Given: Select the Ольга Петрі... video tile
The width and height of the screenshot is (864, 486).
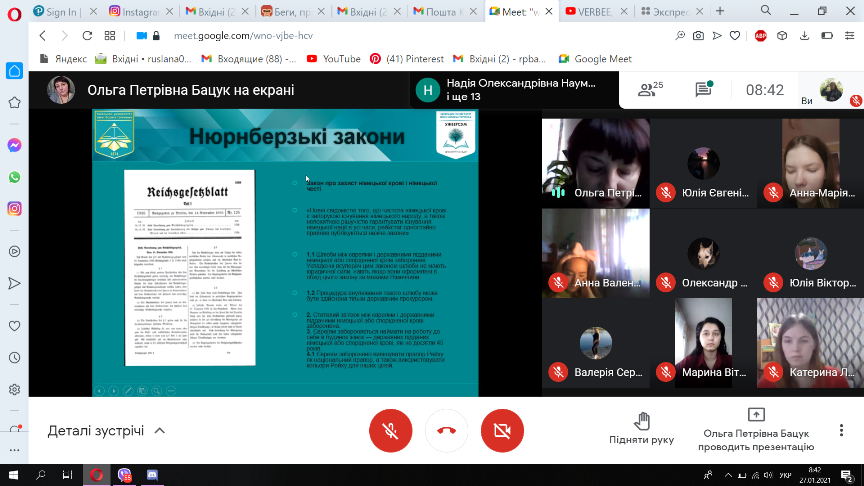Looking at the screenshot, I should pyautogui.click(x=596, y=163).
